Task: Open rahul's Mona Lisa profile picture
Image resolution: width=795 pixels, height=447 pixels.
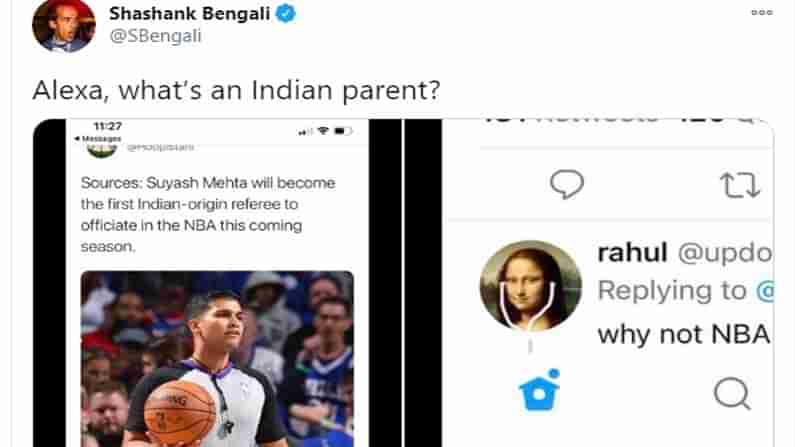Action: [531, 285]
